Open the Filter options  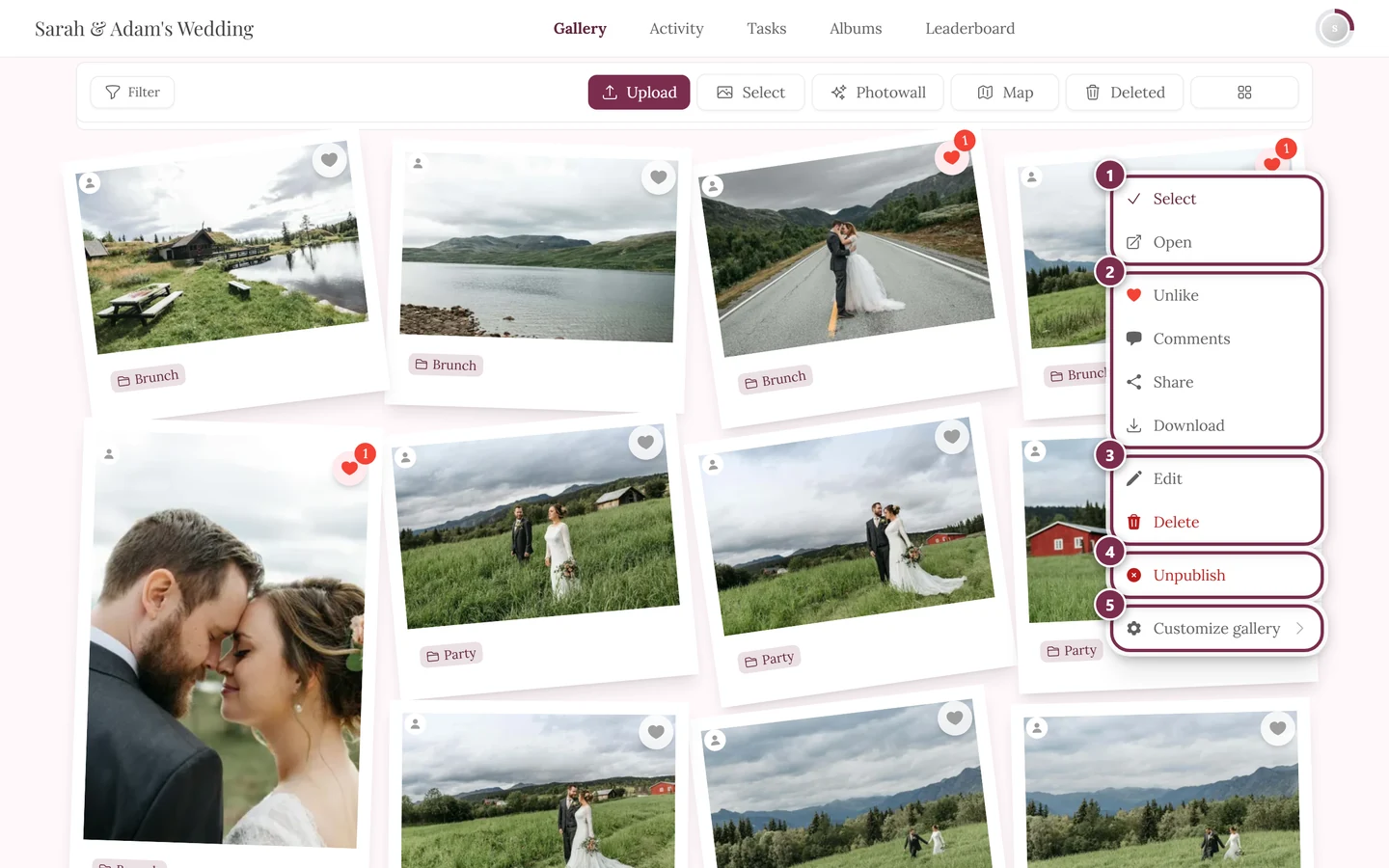coord(132,93)
